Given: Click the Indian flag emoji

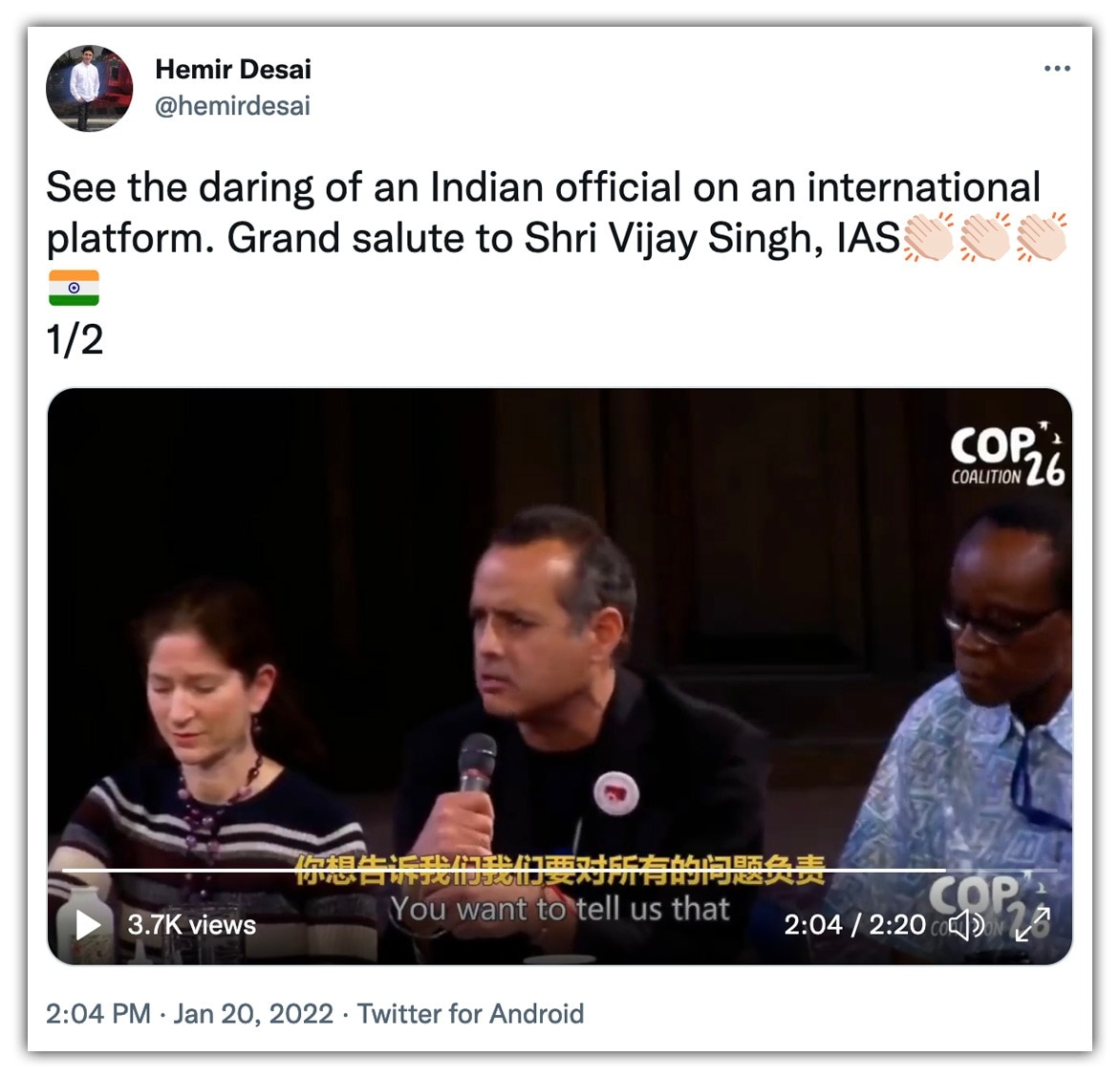Looking at the screenshot, I should (74, 288).
